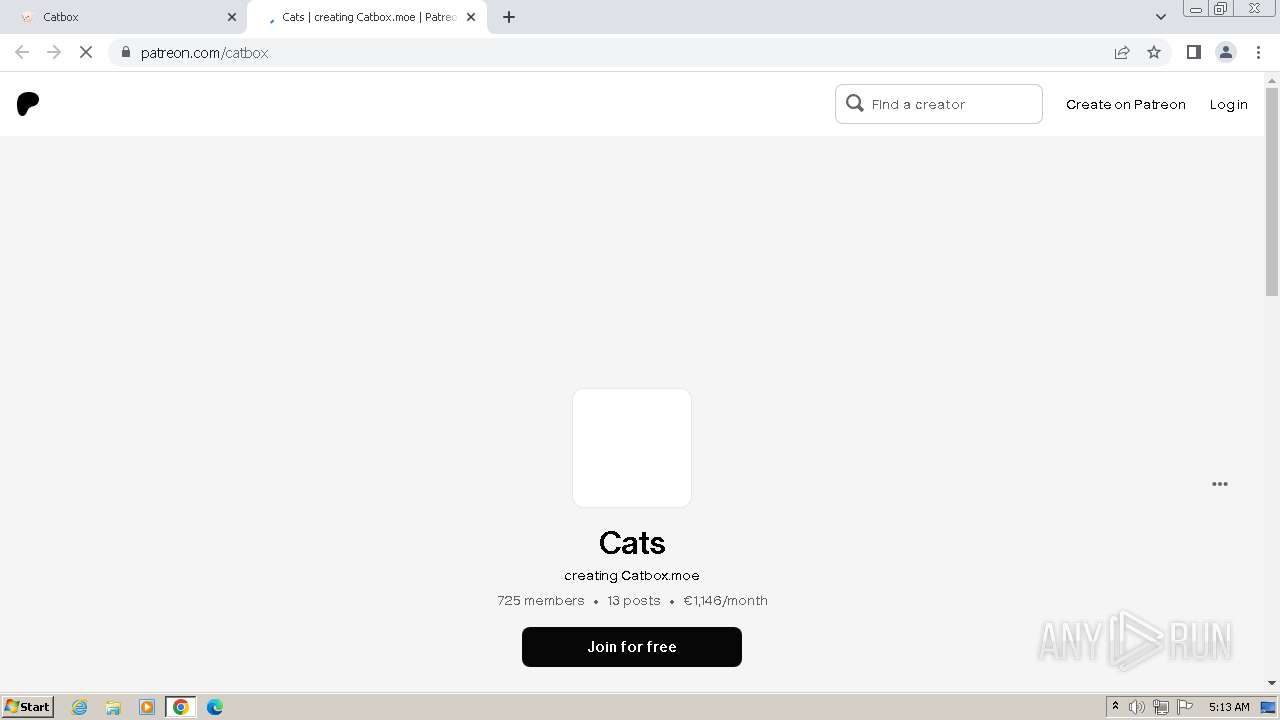
Task: Switch to the Catbox browser tab
Action: pyautogui.click(x=123, y=17)
